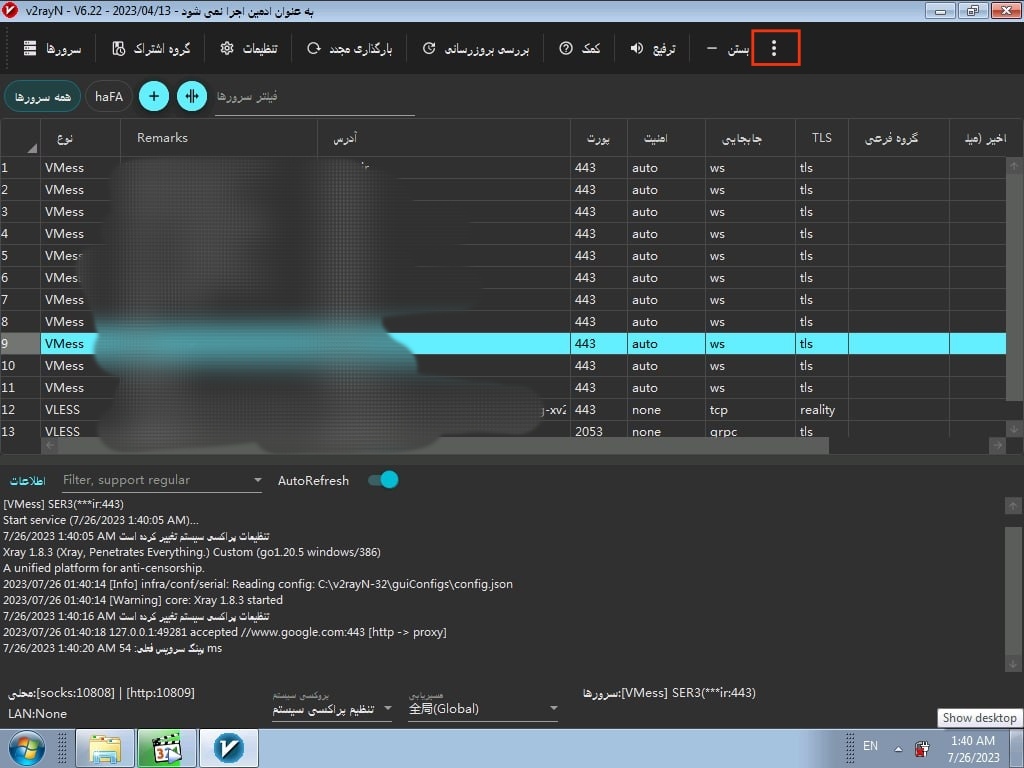Click the three-dot more options icon
The image size is (1024, 768).
click(x=774, y=48)
